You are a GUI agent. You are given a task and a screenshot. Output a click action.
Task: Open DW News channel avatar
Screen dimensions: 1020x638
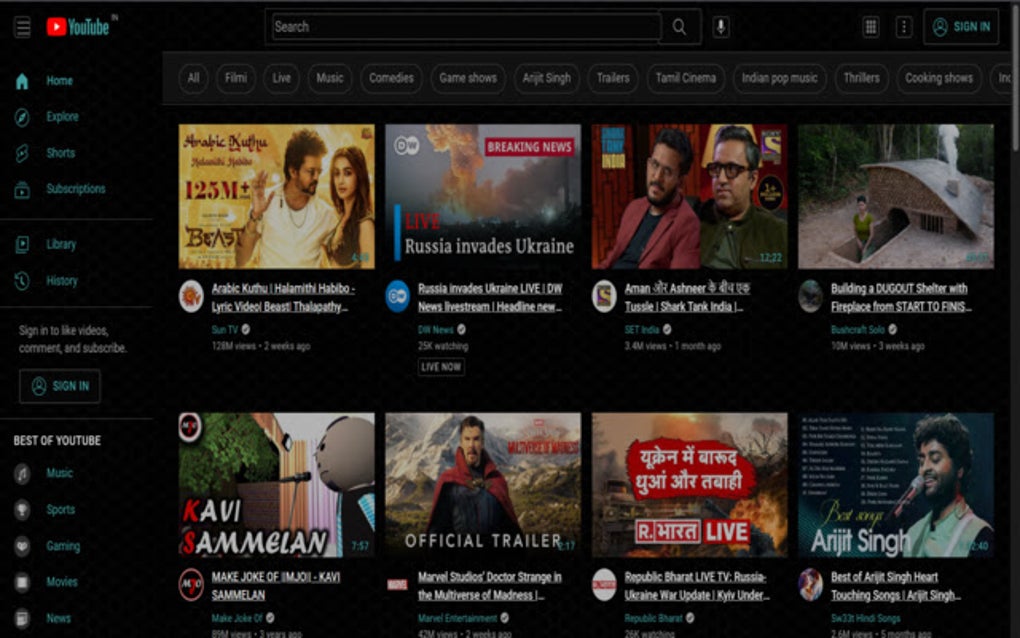(397, 297)
